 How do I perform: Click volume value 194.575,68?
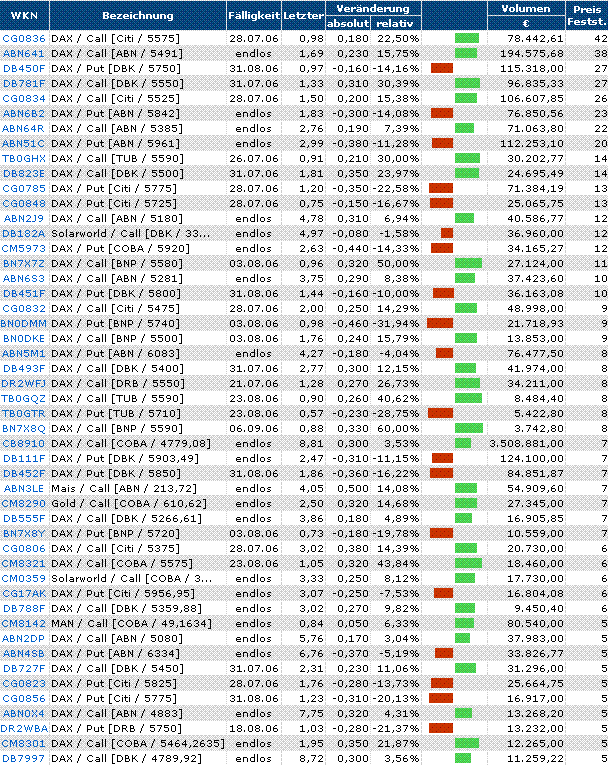(x=532, y=54)
